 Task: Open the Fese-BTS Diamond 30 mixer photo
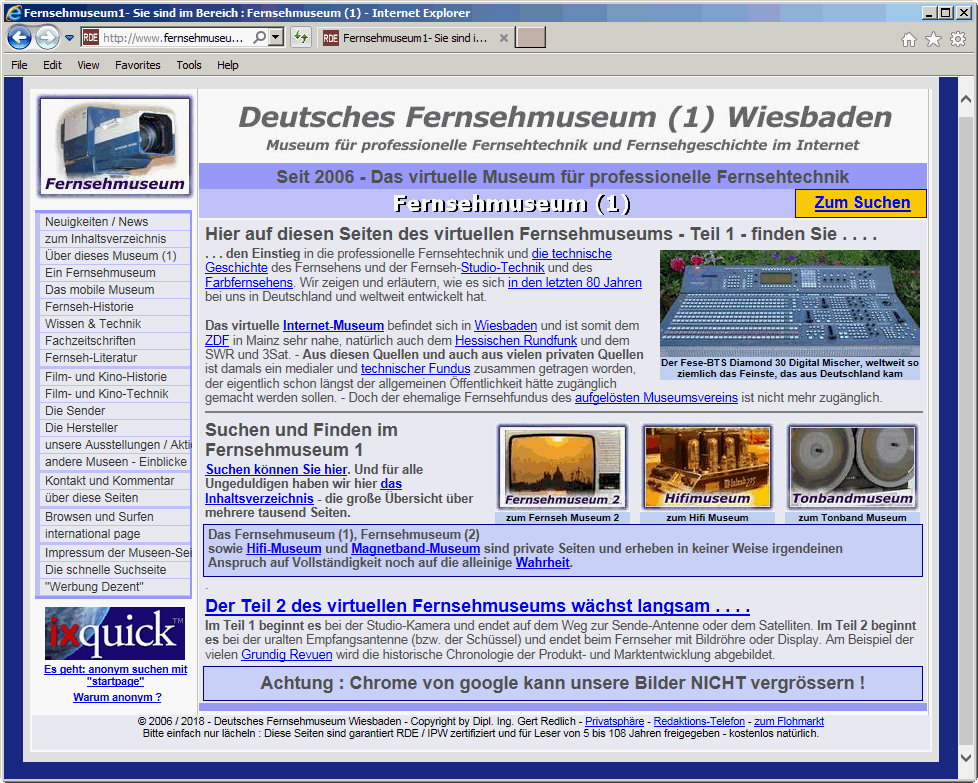click(790, 303)
